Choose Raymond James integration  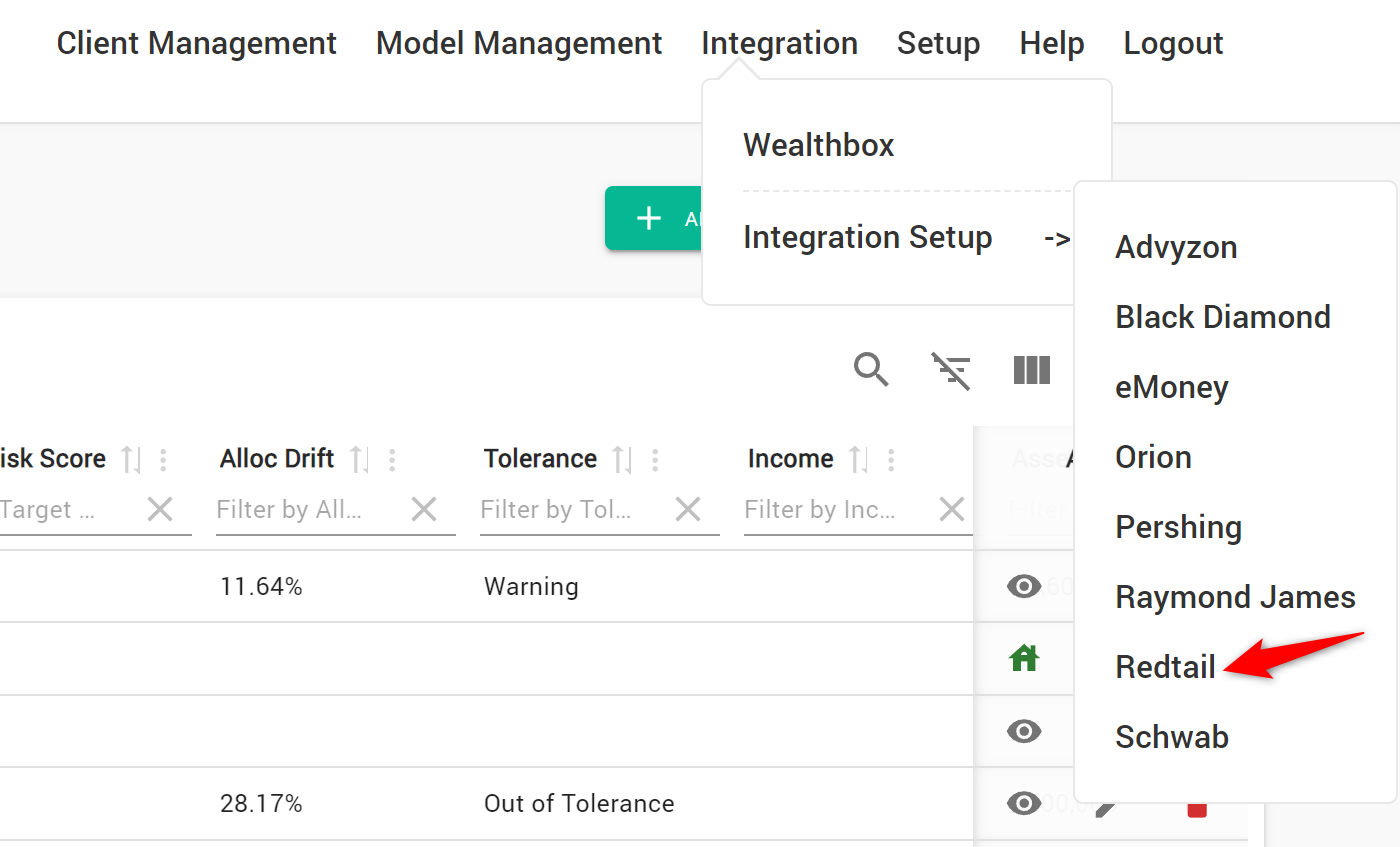(1235, 597)
